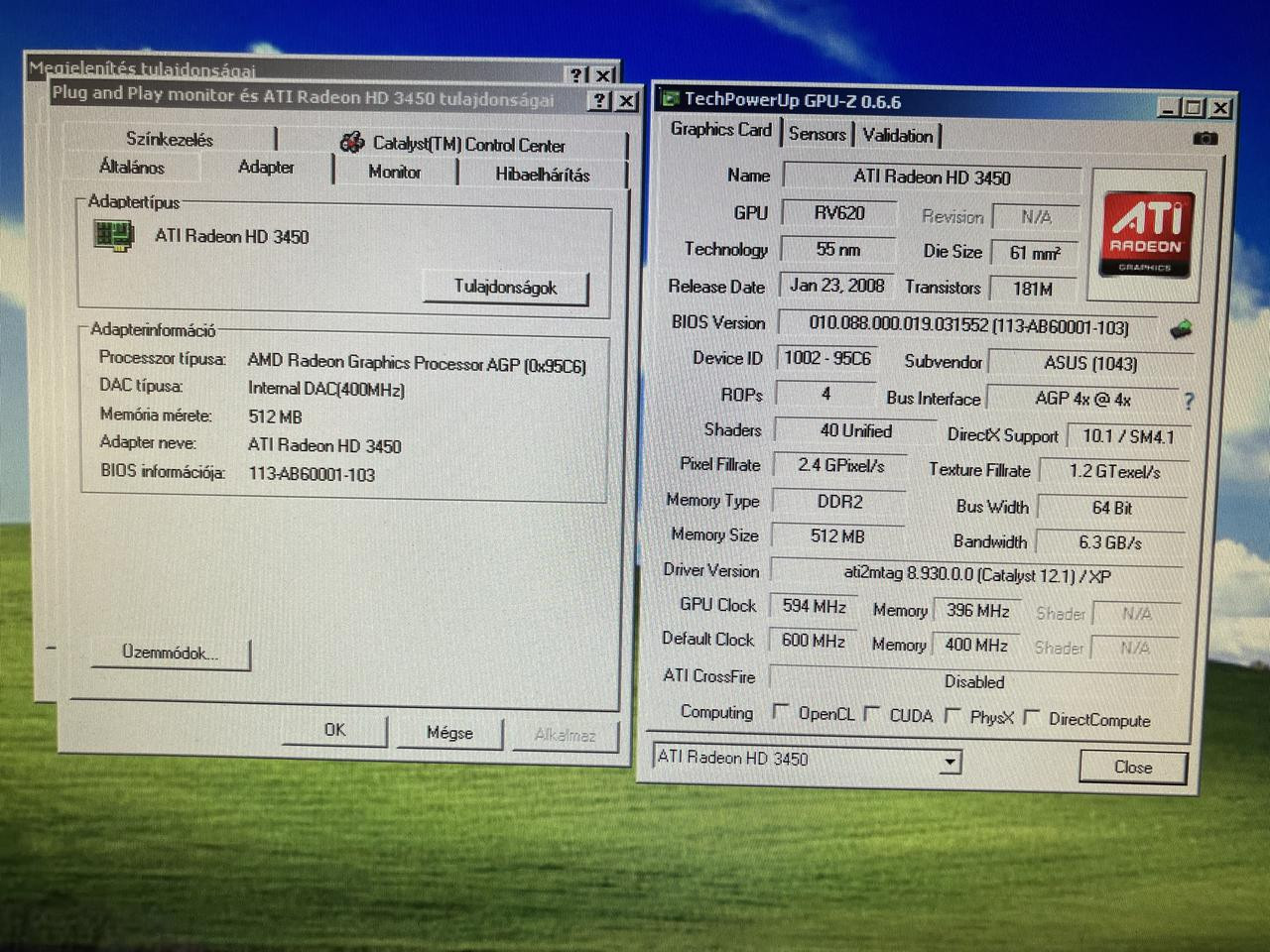Click the Transistors field 181M
The image size is (1270, 952).
[1033, 289]
